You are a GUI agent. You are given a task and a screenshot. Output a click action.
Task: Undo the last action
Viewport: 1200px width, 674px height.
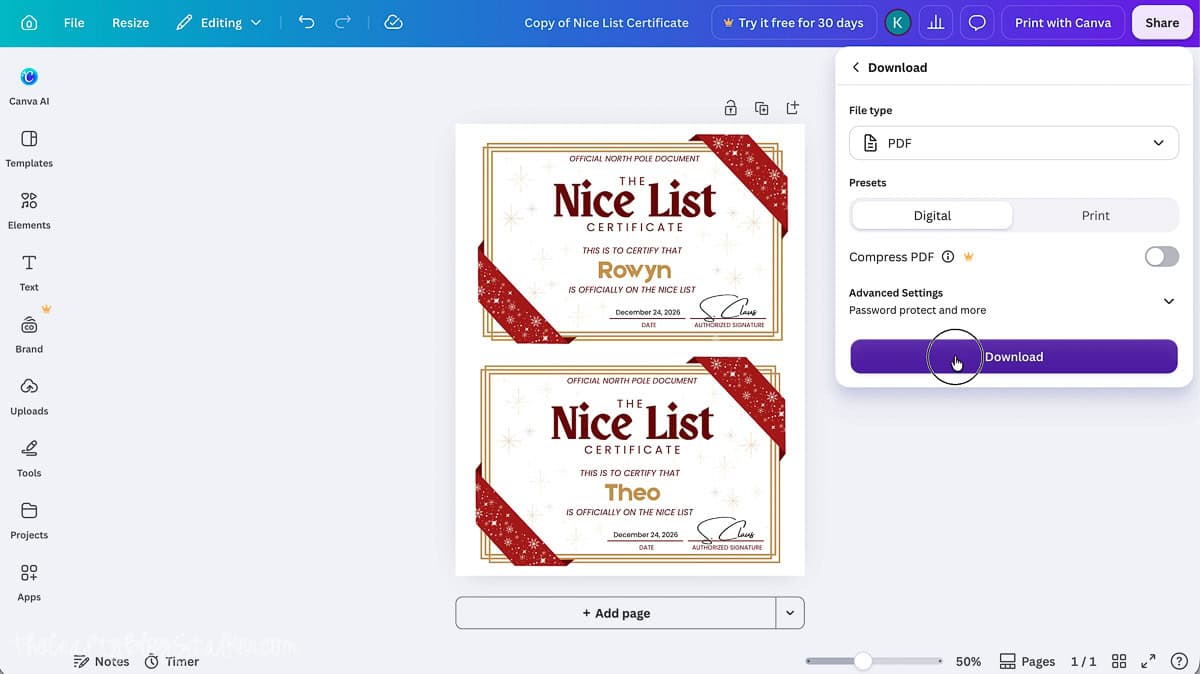click(x=306, y=22)
